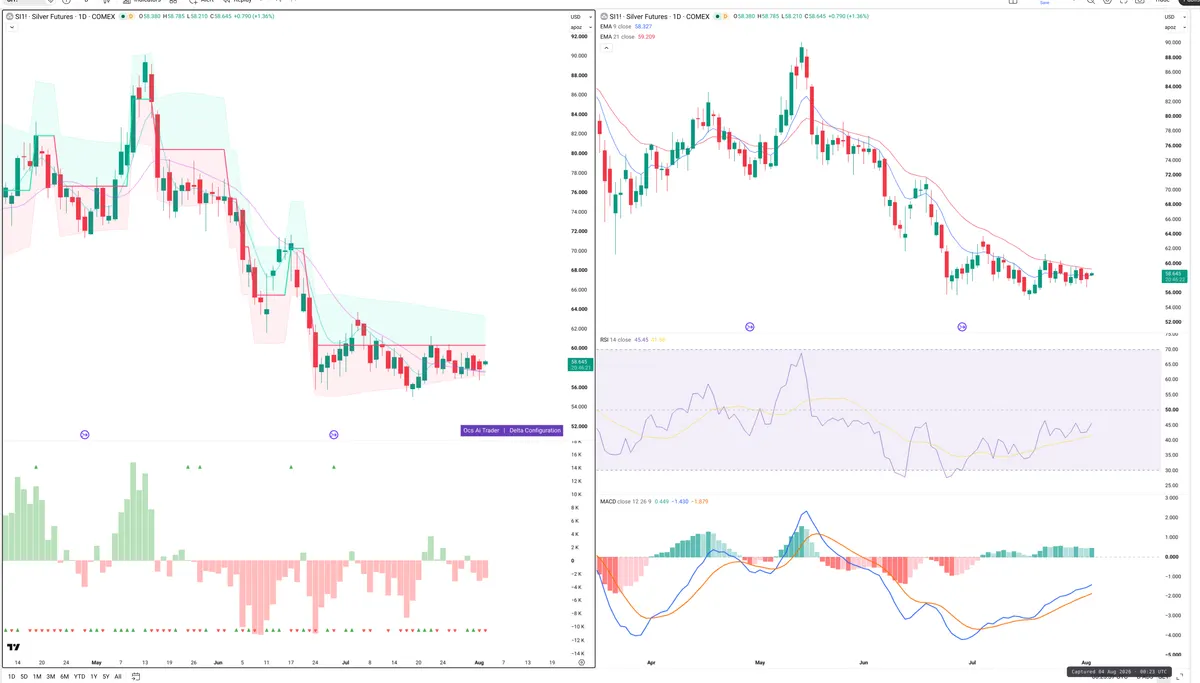Click the silver symbol icon on right chart
This screenshot has width=1200, height=683.
[605, 16]
